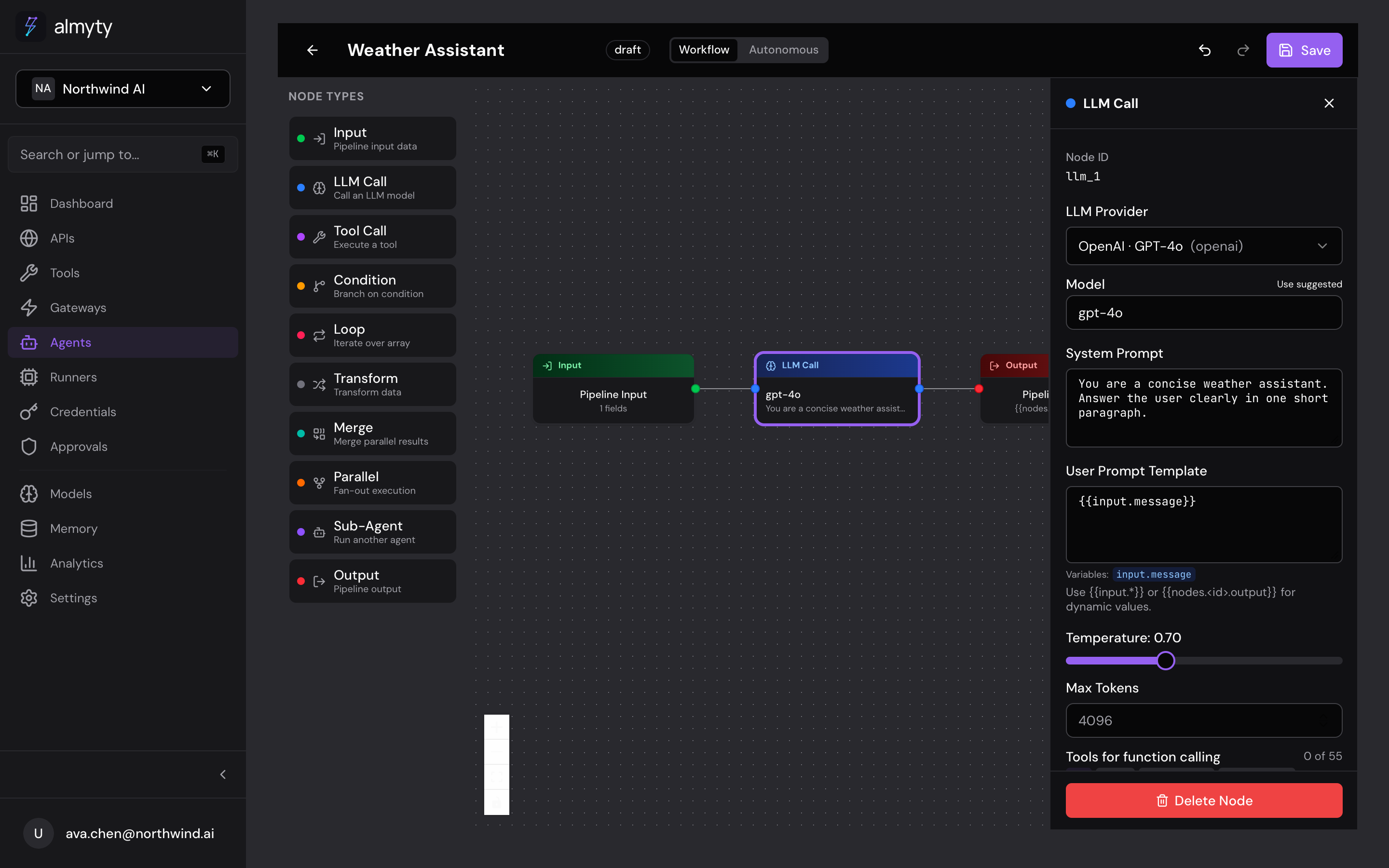Screen dimensions: 1389x868
Task: Edit the Model field gpt-4o
Action: [x=1204, y=312]
